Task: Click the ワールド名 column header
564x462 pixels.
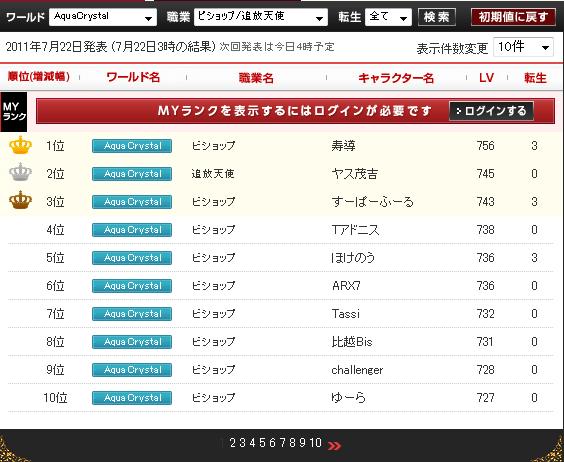Action: [133, 77]
